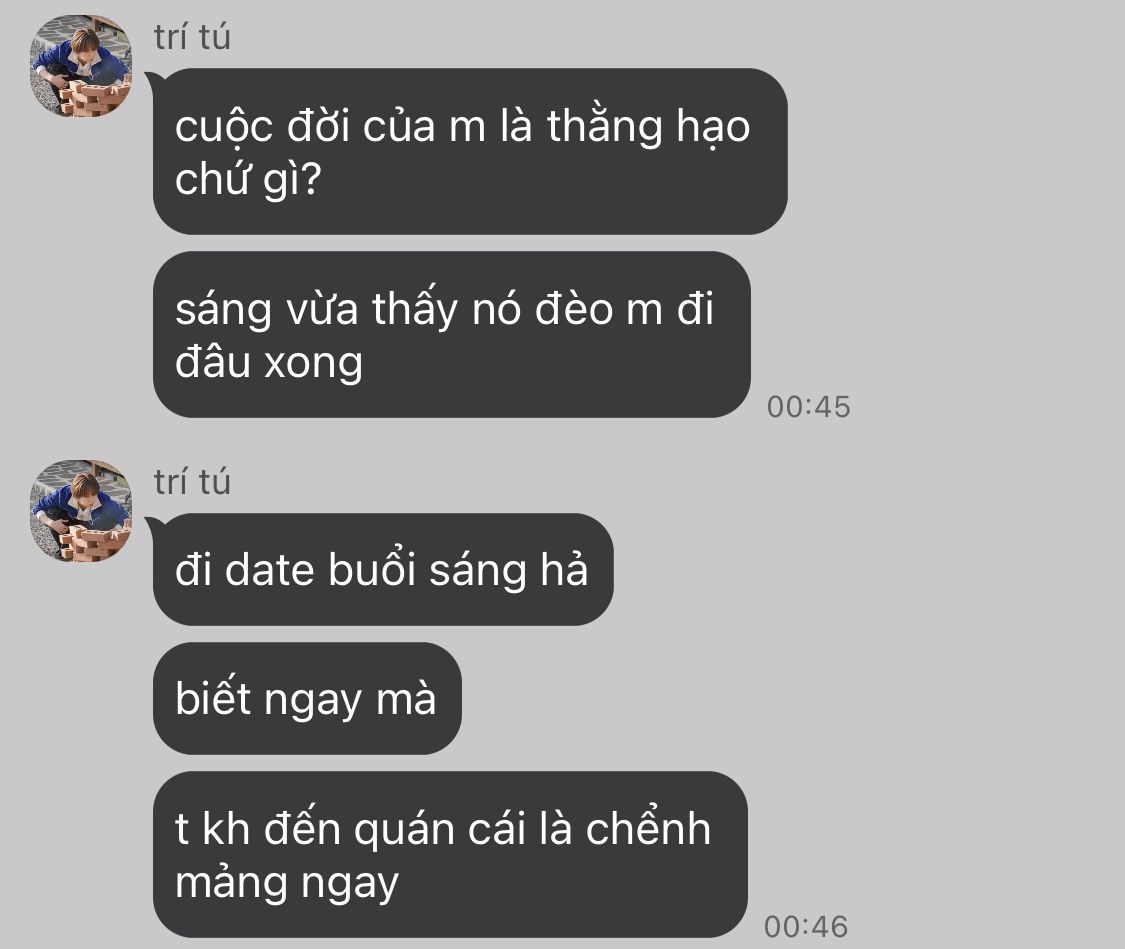Viewport: 1125px width, 949px height.
Task: Click the word 'chềnh' in last message
Action: tap(649, 828)
